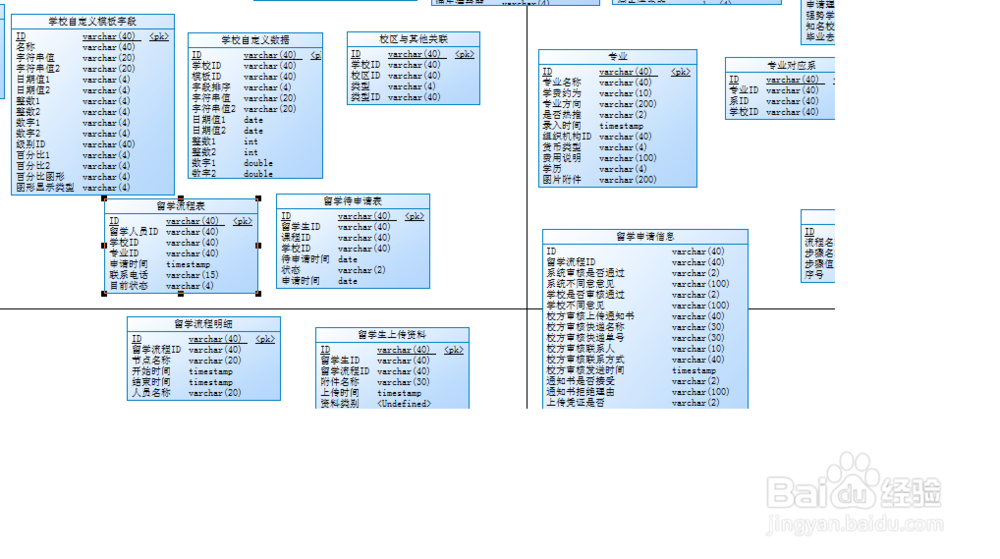Viewport: 1000px width, 559px height.
Task: Click 申请时间 timestamp row in 留学流程表
Action: (159, 264)
